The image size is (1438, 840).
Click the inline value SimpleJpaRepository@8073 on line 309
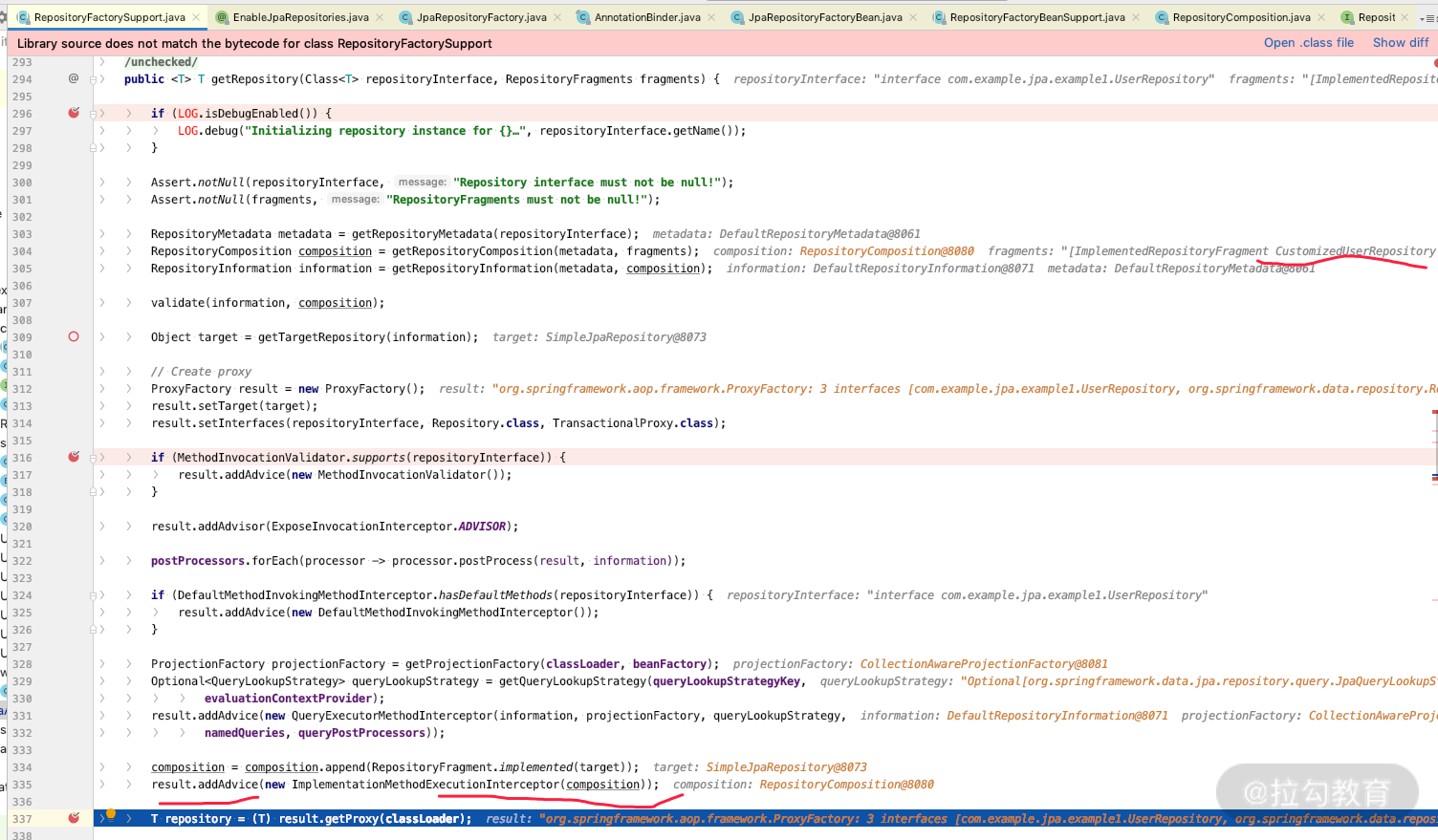pyautogui.click(x=625, y=337)
